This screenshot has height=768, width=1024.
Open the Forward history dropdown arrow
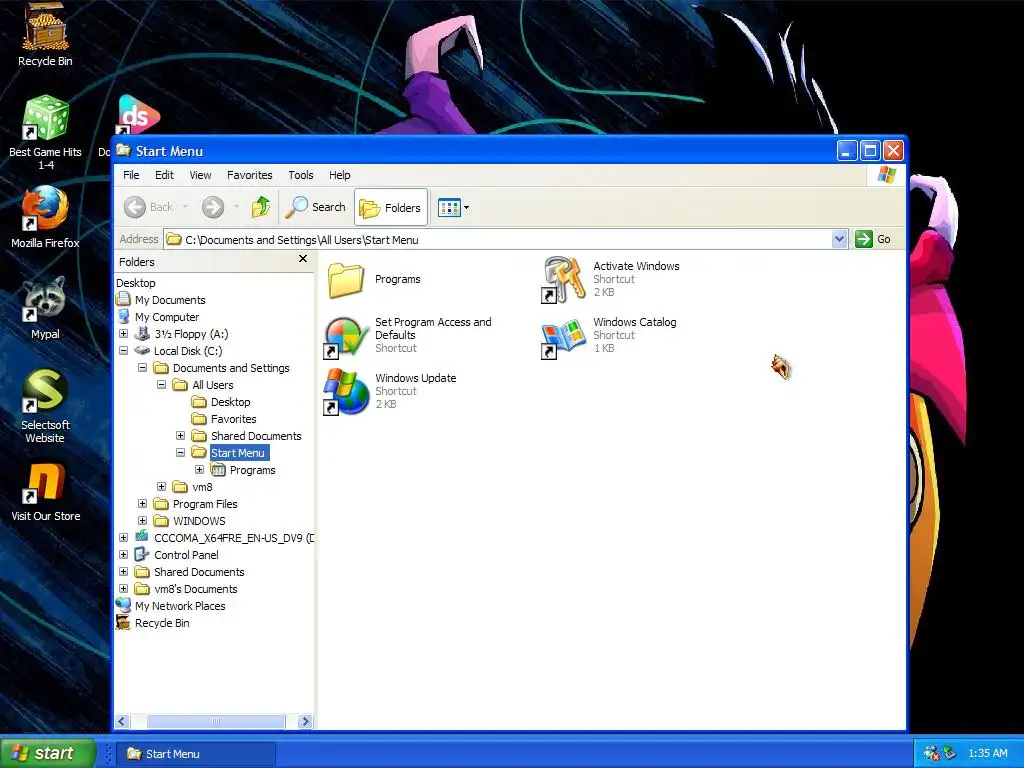(x=236, y=207)
